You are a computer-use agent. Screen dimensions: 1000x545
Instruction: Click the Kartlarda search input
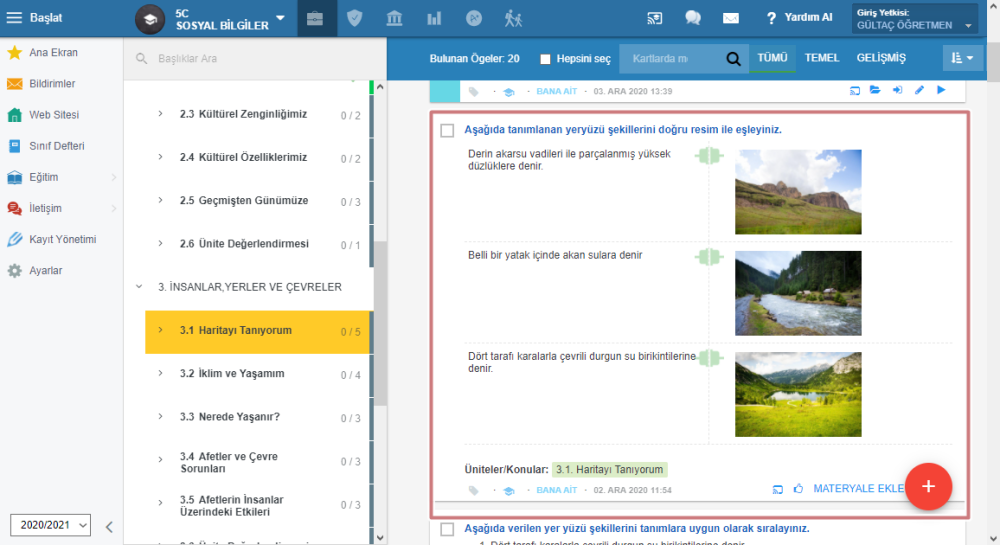(x=670, y=59)
